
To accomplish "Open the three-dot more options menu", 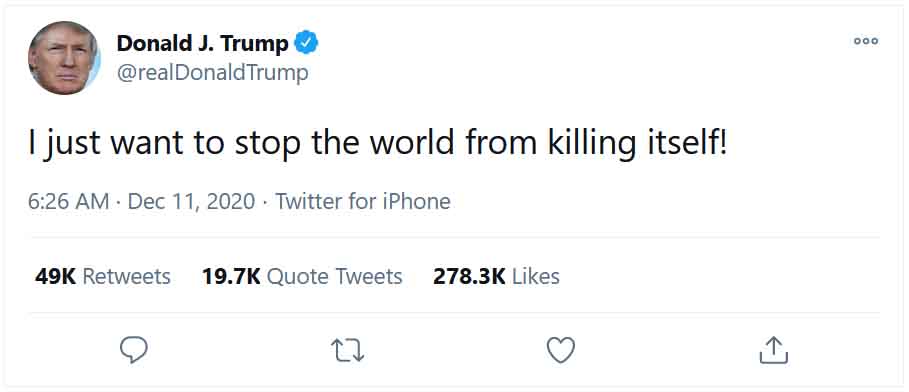I will point(866,41).
